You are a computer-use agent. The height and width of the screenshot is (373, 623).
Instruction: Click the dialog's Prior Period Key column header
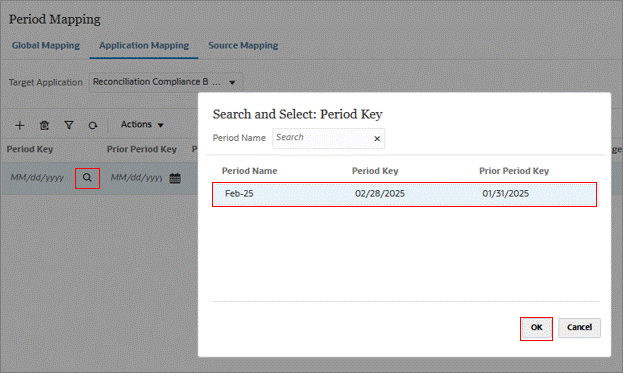[514, 171]
